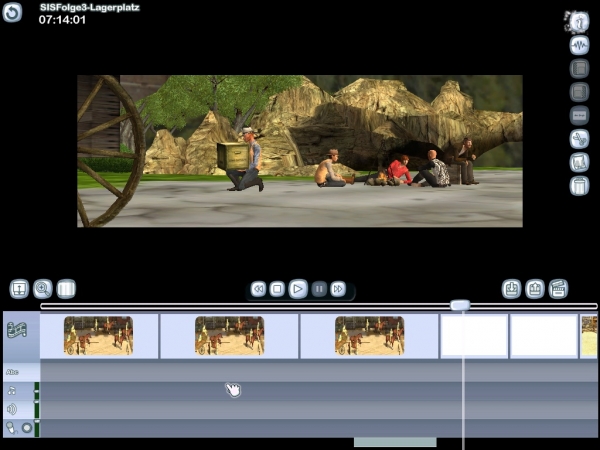600x450 pixels.
Task: Select the second blank white clip
Action: pyautogui.click(x=544, y=336)
